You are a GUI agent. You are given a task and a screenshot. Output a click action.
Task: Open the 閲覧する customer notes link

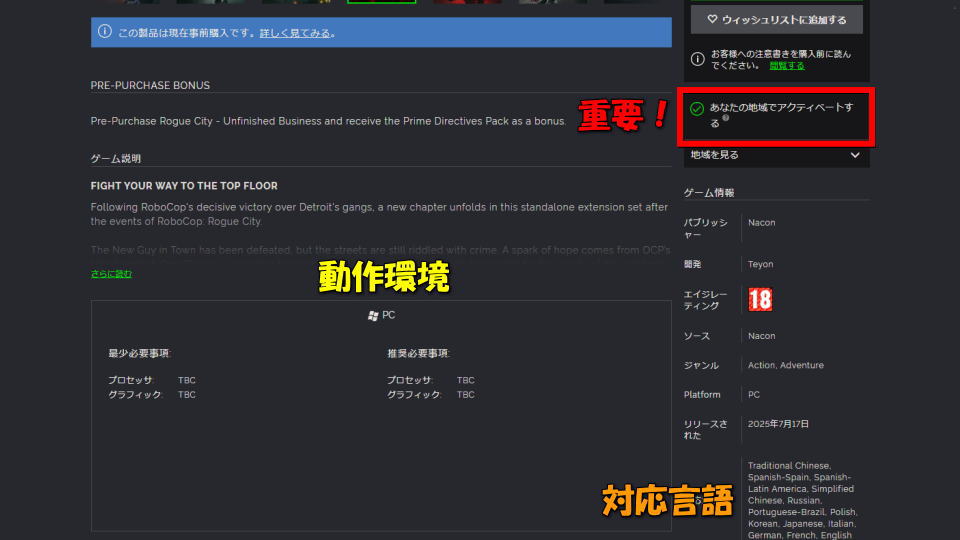tap(787, 66)
